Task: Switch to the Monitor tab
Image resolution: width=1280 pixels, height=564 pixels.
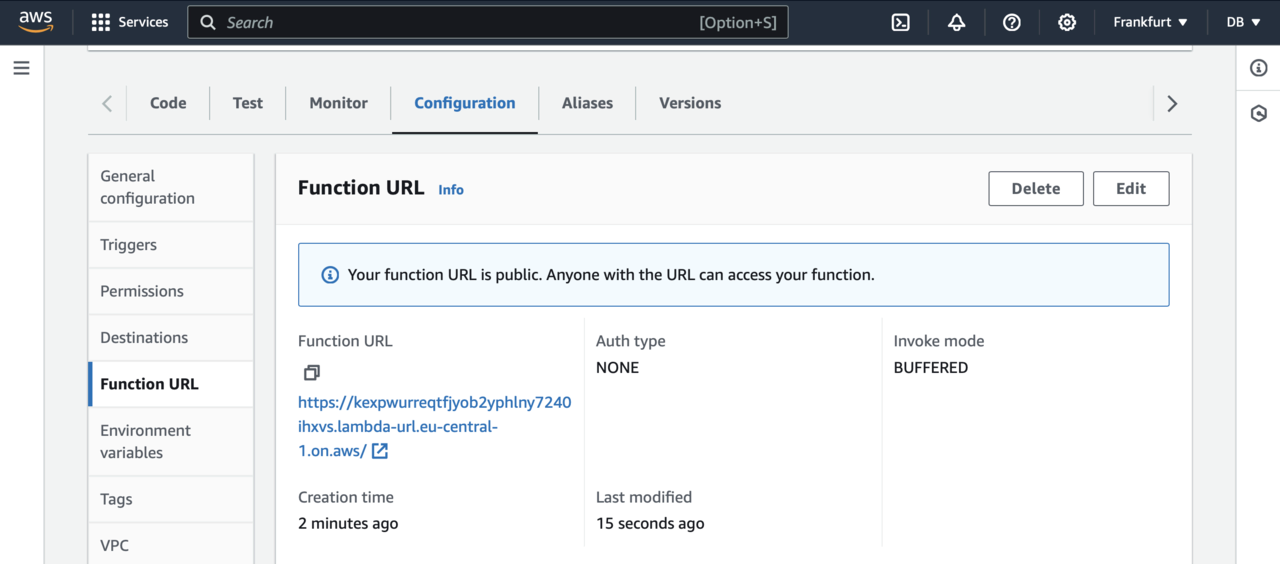Action: coord(338,103)
